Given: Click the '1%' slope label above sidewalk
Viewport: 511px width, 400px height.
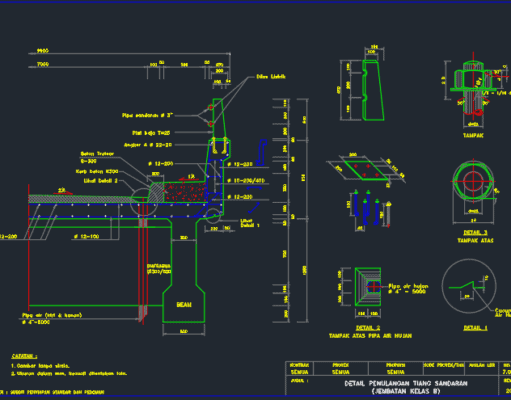Looking at the screenshot, I should (x=191, y=176).
